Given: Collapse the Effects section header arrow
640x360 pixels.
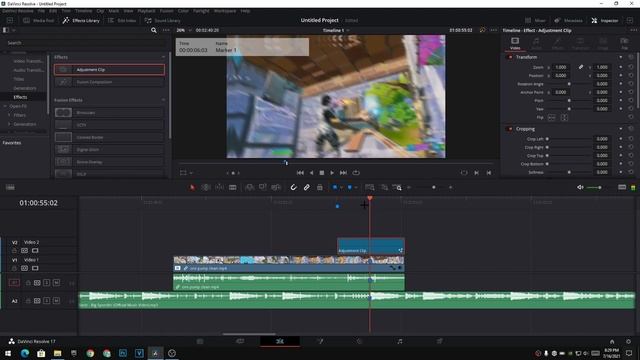Looking at the screenshot, I should 163,57.
